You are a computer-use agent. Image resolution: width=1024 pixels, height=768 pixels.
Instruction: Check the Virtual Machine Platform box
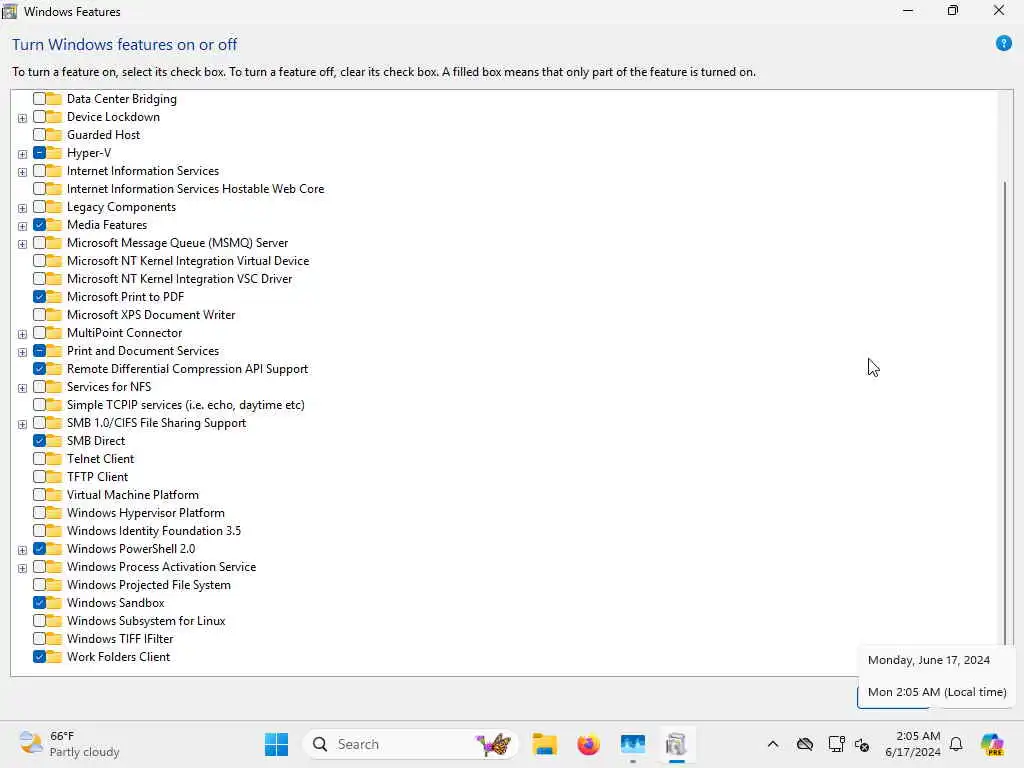tap(39, 495)
